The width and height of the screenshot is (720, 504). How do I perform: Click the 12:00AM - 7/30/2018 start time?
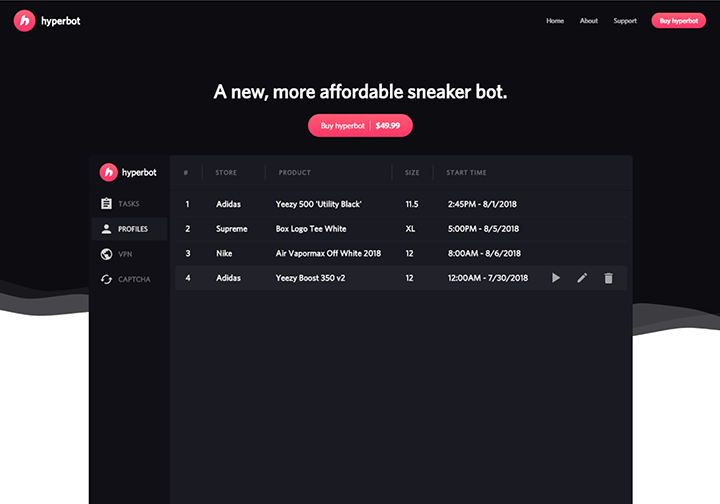[x=488, y=278]
